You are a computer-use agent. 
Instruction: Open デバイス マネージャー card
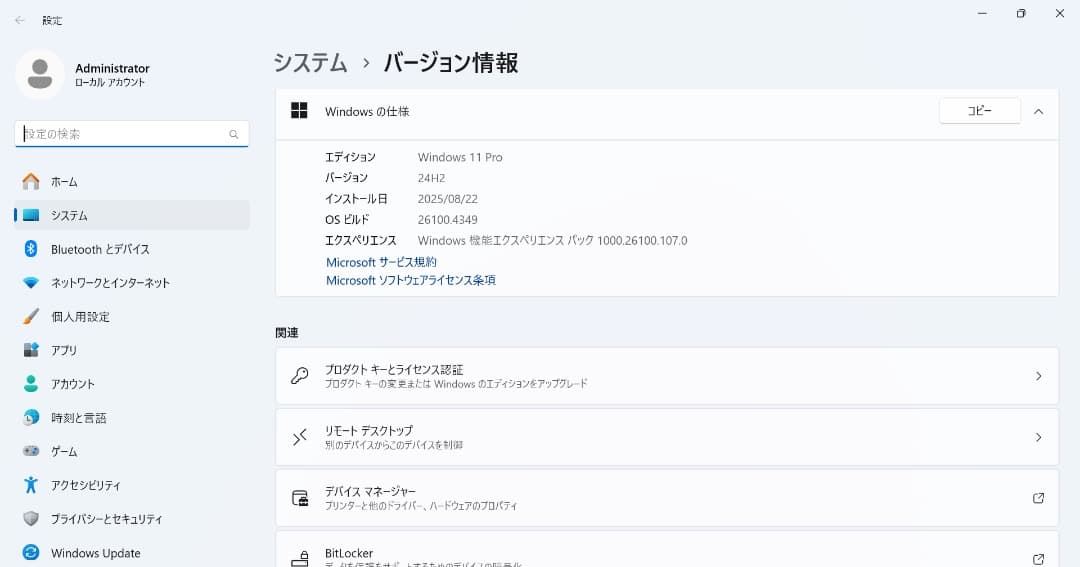[667, 498]
